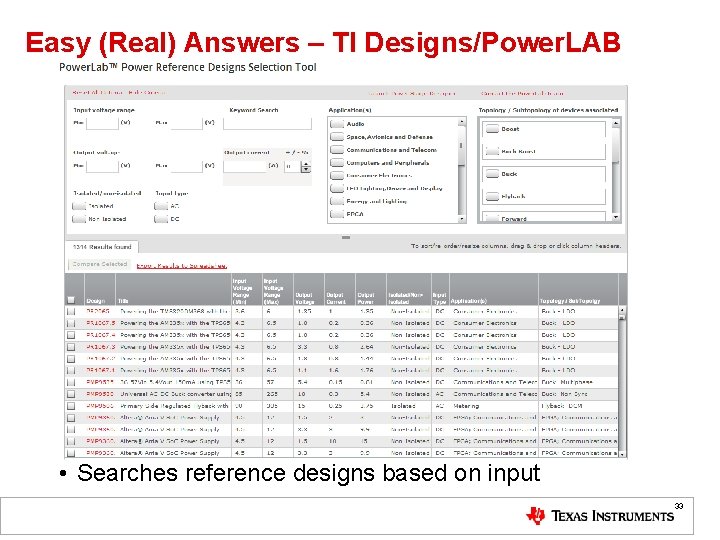The width and height of the screenshot is (720, 540).
Task: Tick Space, Avionics and Defense checkbox
Action: (x=337, y=137)
